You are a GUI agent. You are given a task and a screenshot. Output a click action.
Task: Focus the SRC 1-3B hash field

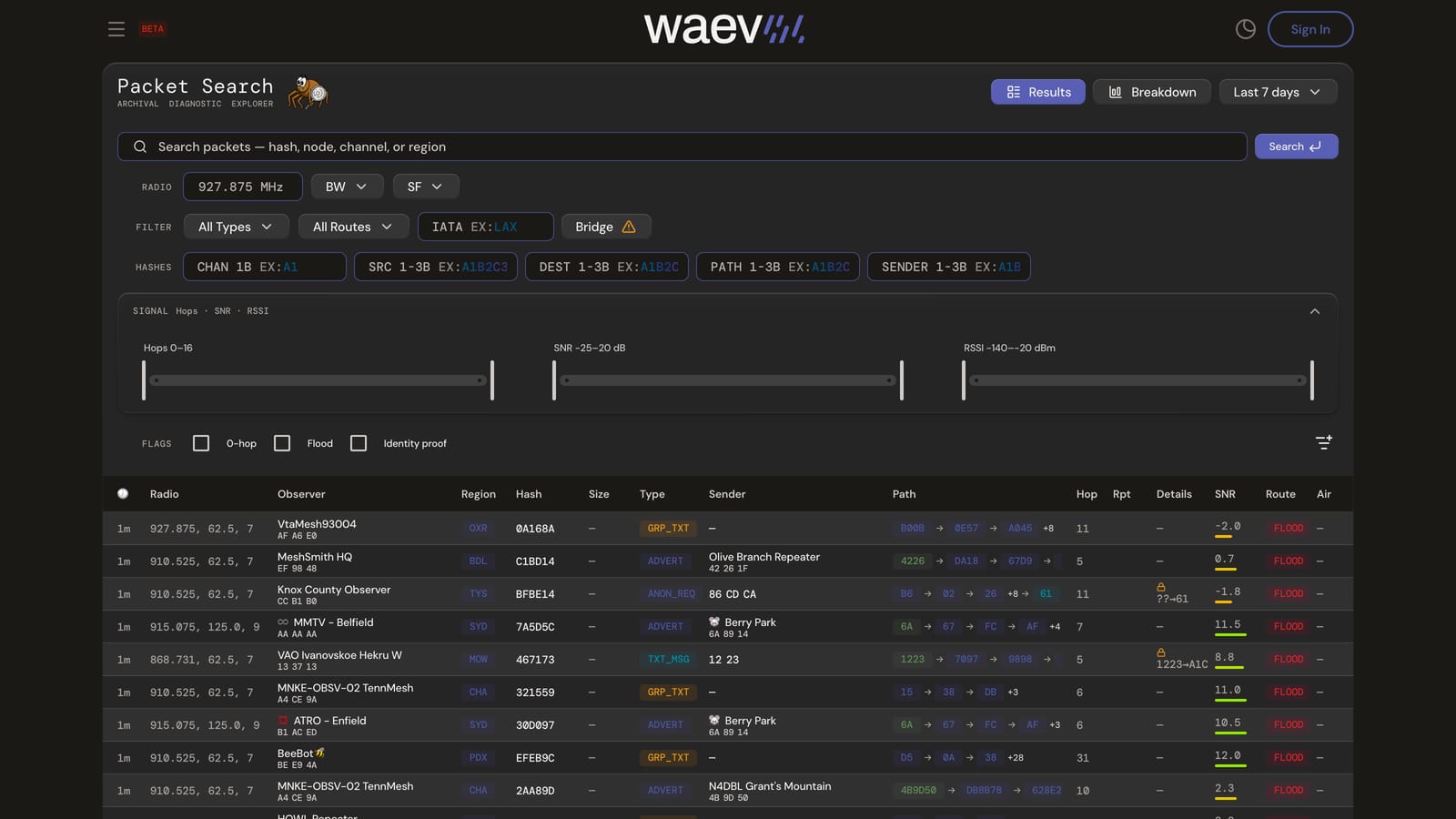(x=436, y=267)
